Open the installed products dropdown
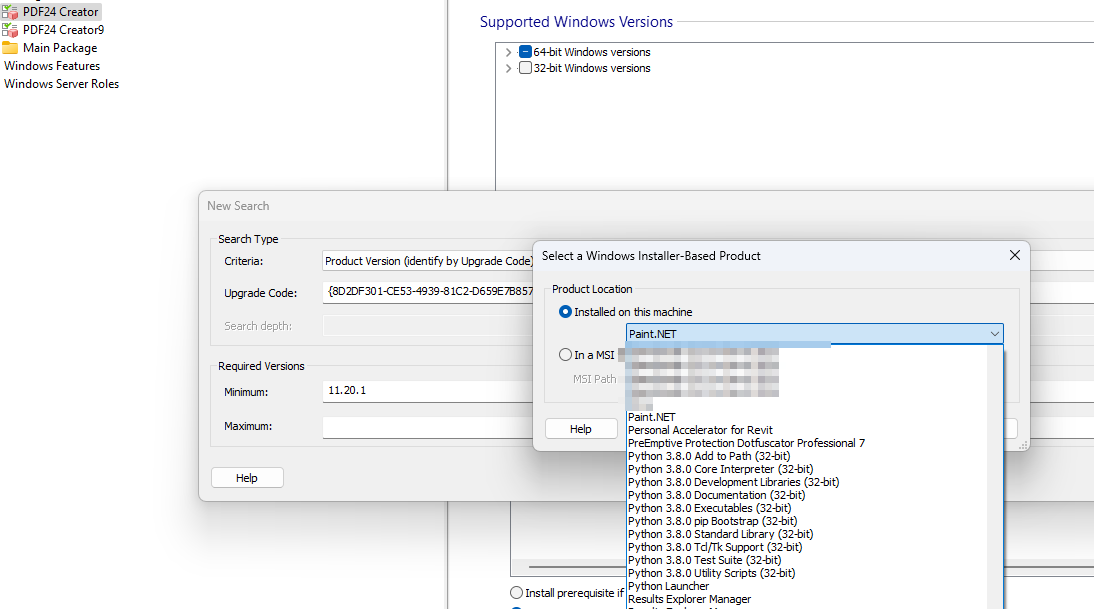Image resolution: width=1094 pixels, height=609 pixels. pyautogui.click(x=995, y=332)
